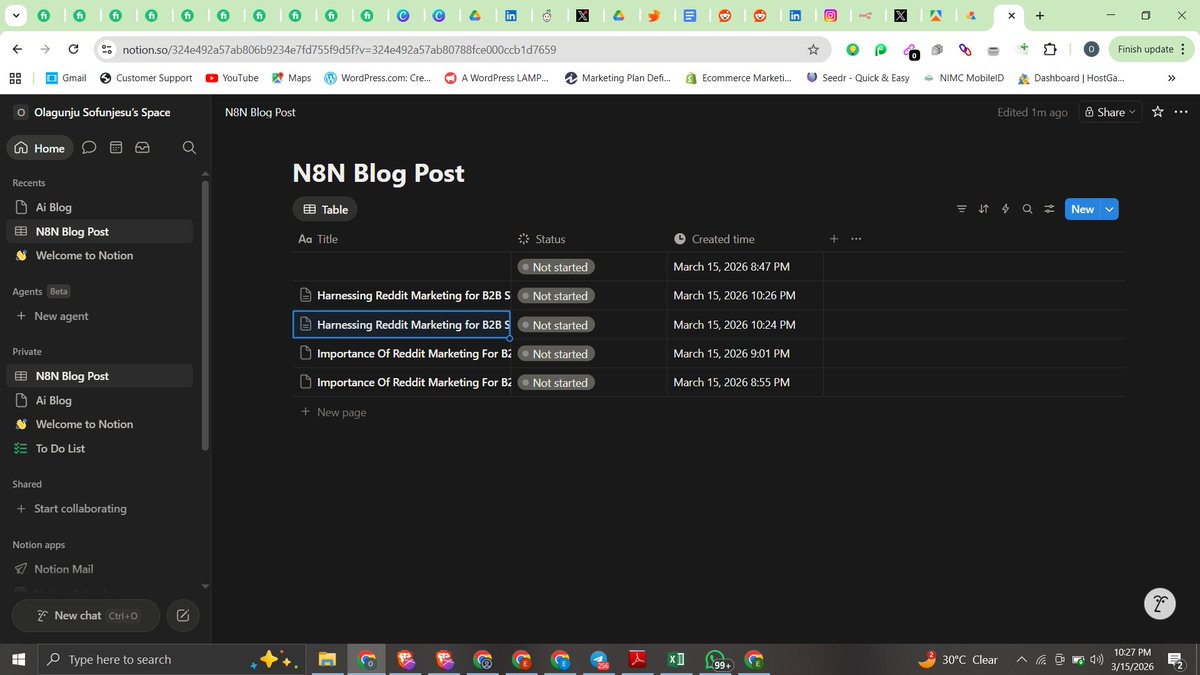This screenshot has height=675, width=1200.
Task: Open view settings with the sliders icon
Action: 1048,208
